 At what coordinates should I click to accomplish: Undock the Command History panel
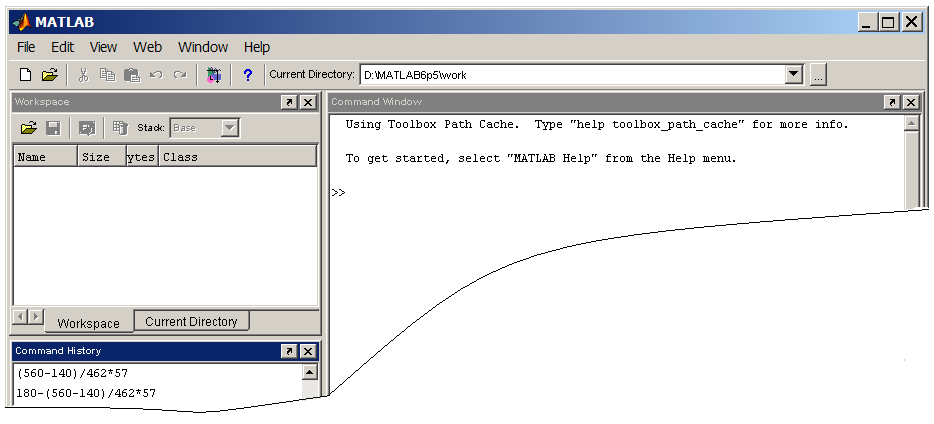(289, 351)
